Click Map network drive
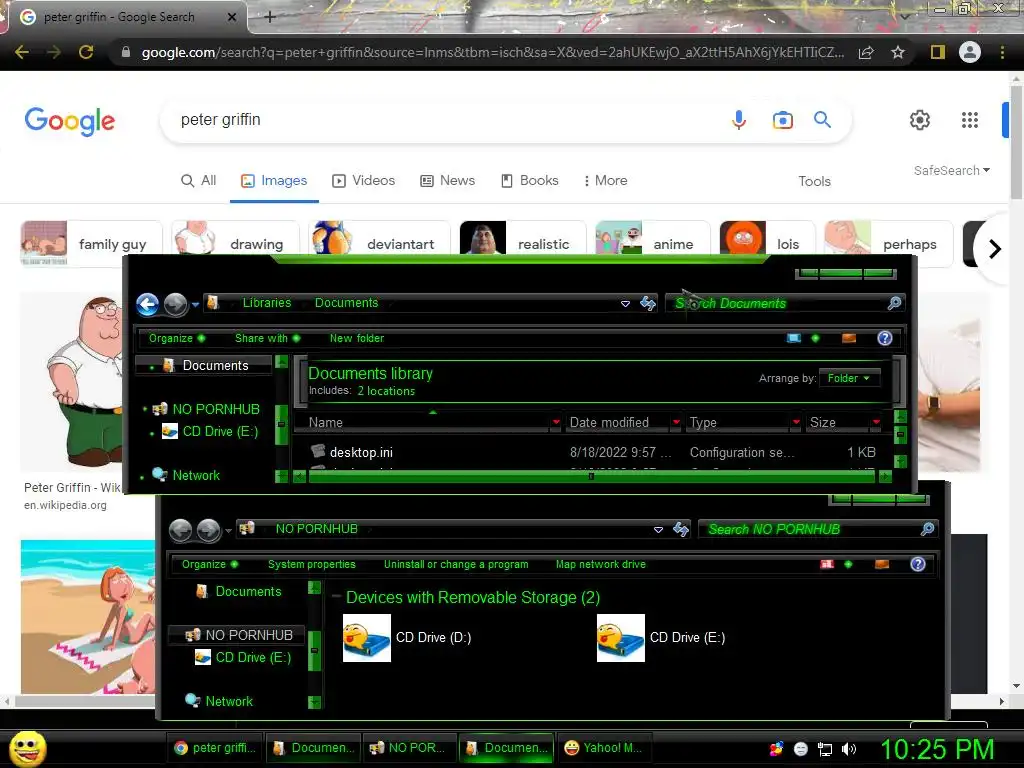The height and width of the screenshot is (768, 1024). [x=601, y=564]
